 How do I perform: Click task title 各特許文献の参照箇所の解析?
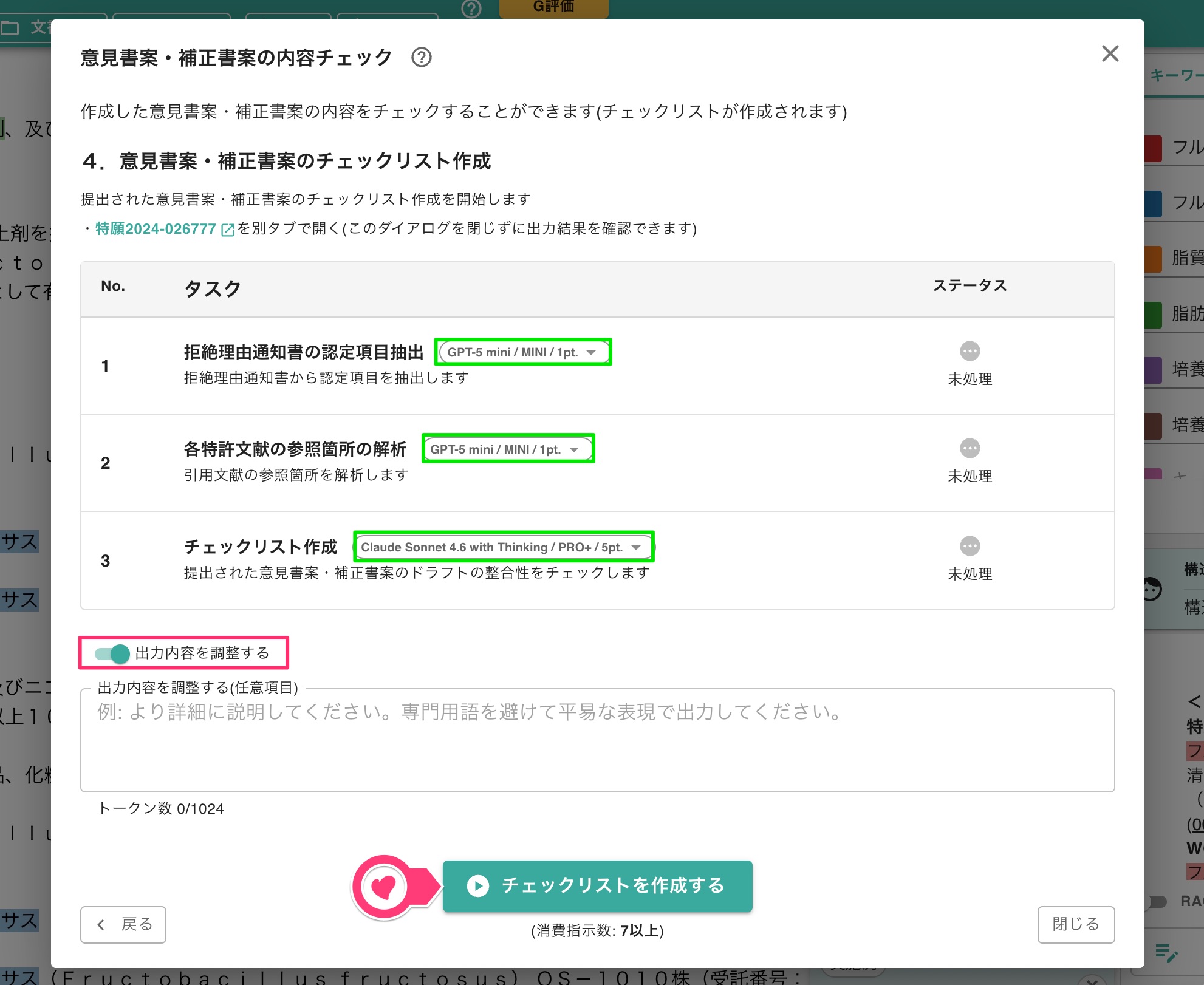(295, 449)
